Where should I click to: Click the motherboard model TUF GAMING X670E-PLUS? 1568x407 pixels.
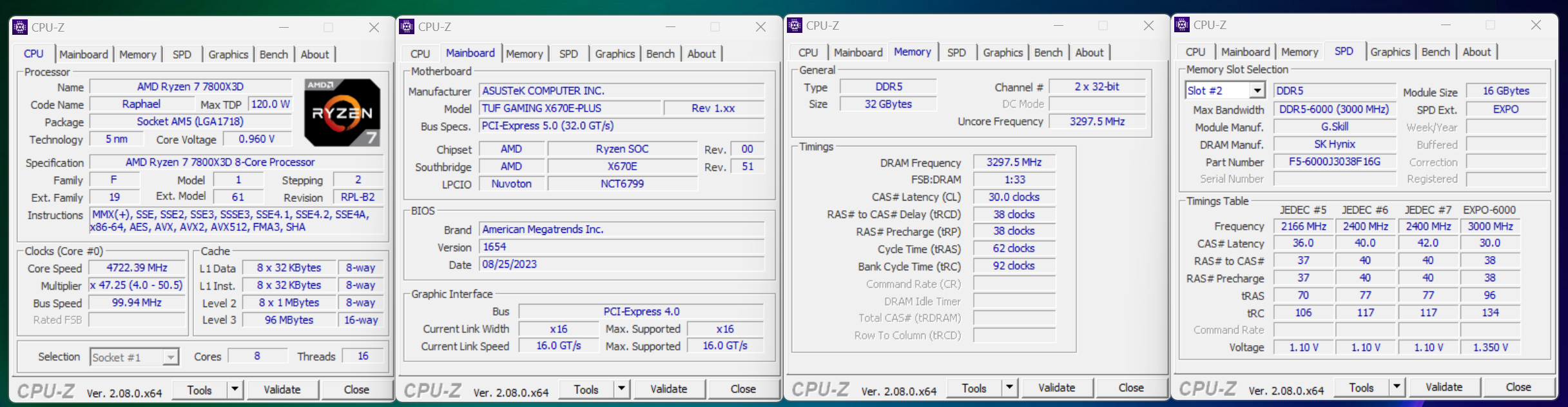coord(570,108)
